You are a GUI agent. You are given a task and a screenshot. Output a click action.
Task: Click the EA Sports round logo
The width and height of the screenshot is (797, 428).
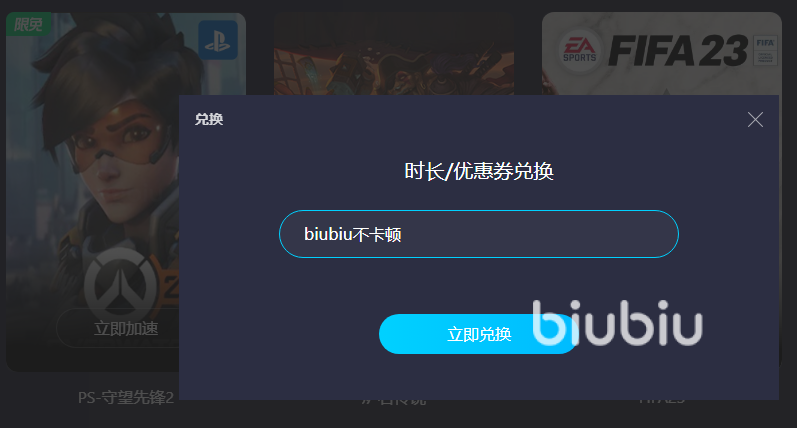(x=579, y=51)
